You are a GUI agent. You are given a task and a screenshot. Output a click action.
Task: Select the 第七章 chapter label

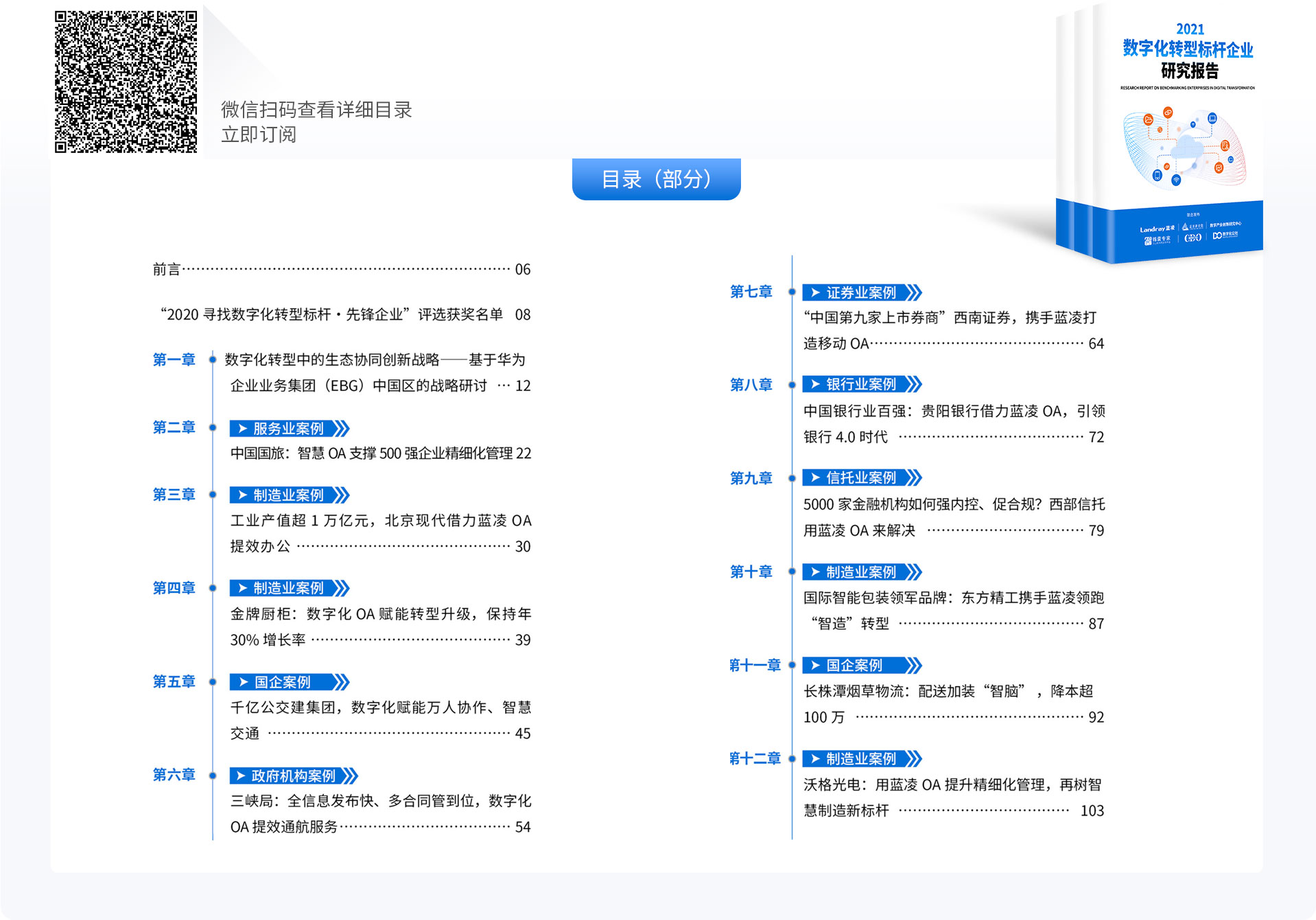coord(751,292)
